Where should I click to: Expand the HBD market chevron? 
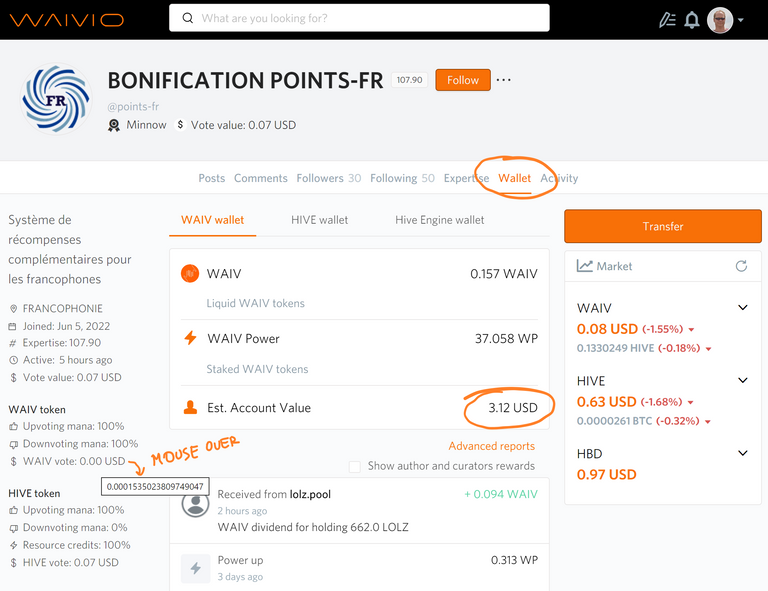pos(743,453)
